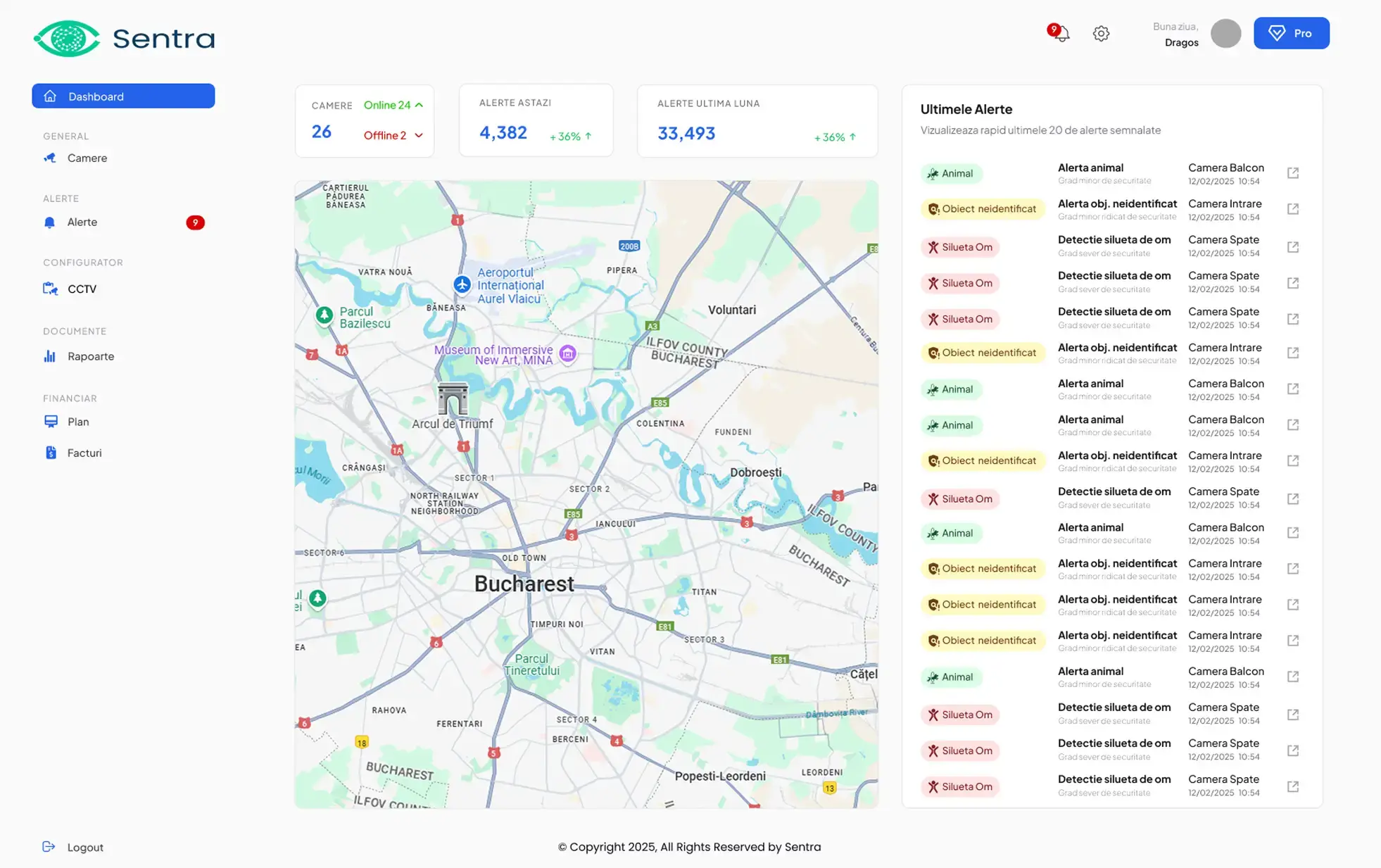Open the first Alerta animal external link icon
This screenshot has height=868, width=1381.
(x=1292, y=173)
